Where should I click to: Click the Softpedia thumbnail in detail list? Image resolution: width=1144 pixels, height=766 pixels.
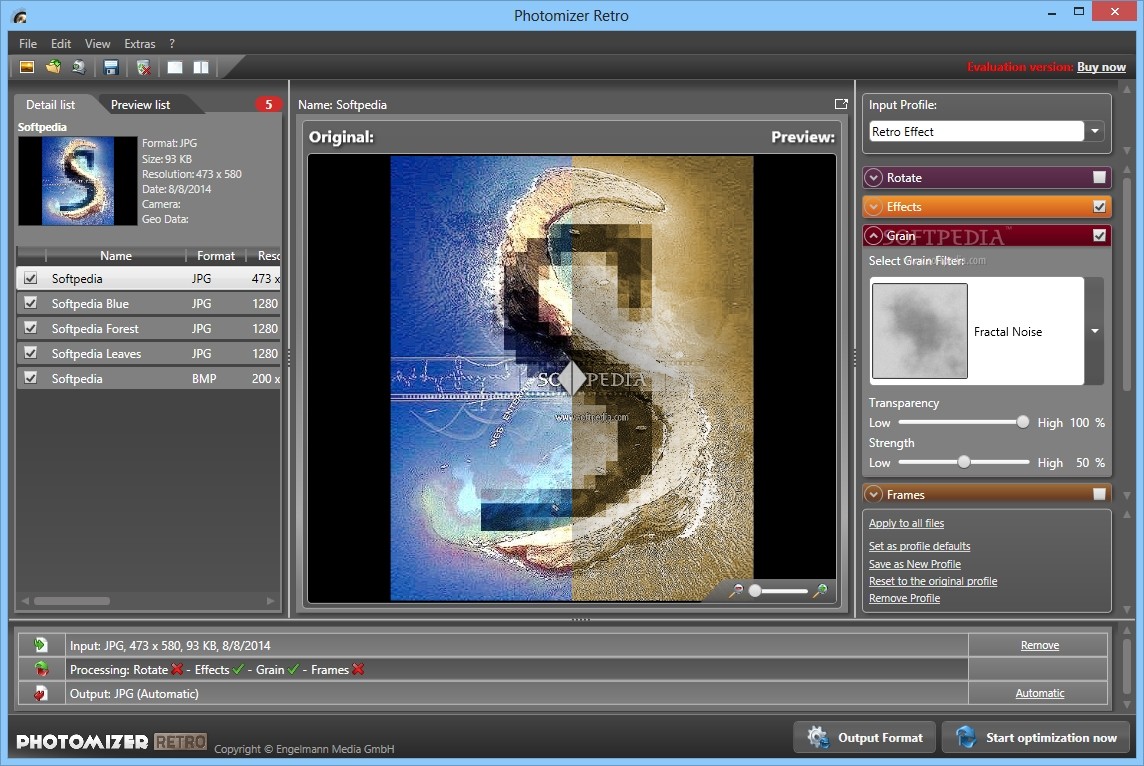77,180
